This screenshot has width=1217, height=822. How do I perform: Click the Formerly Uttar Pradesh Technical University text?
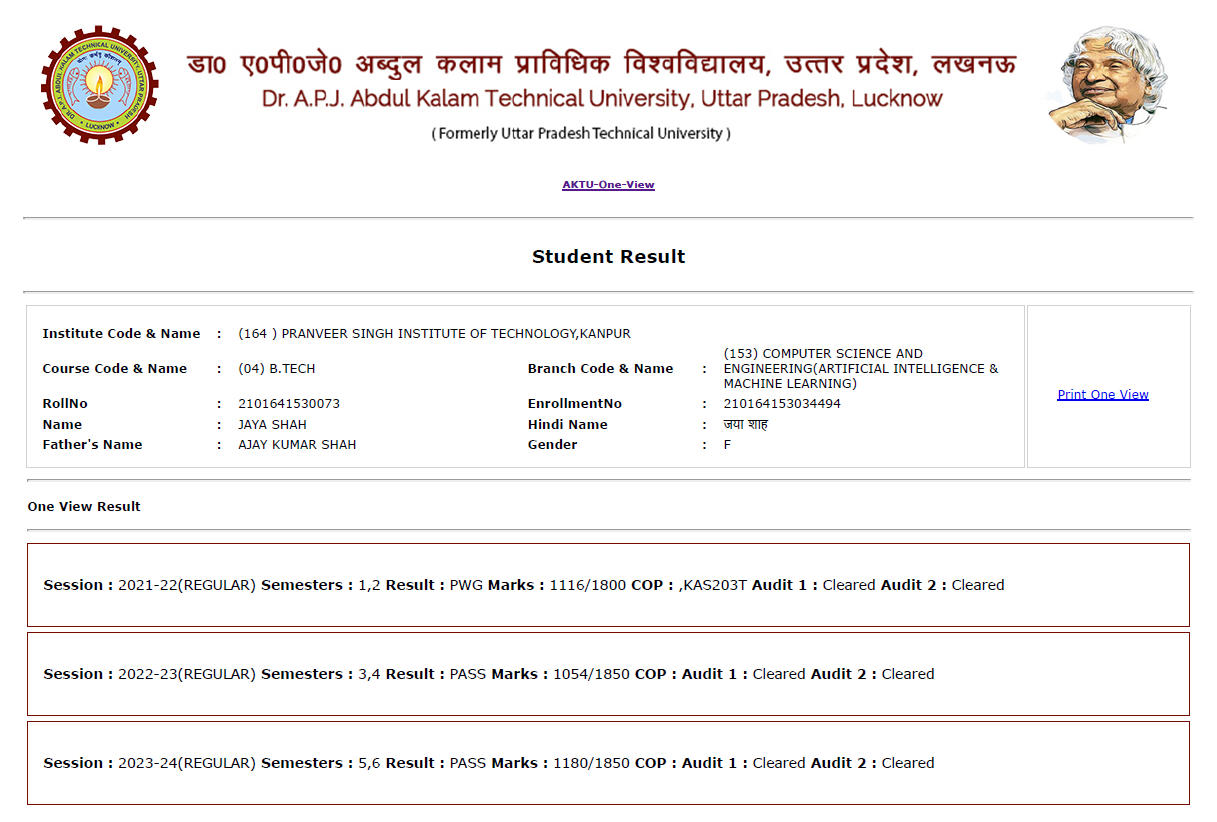click(x=581, y=134)
